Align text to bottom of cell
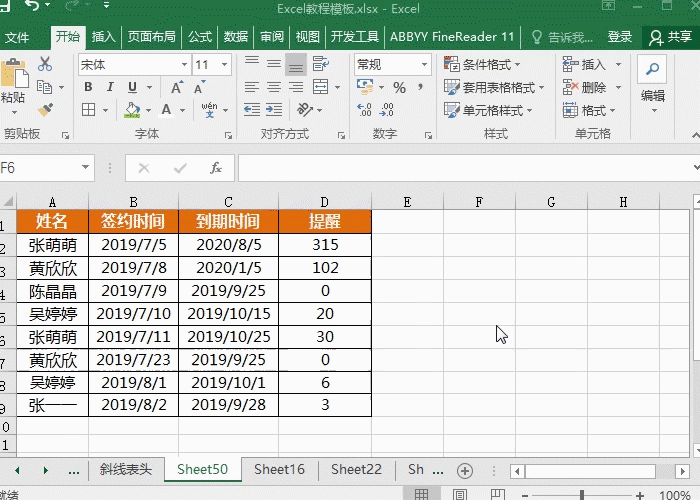 [296, 65]
